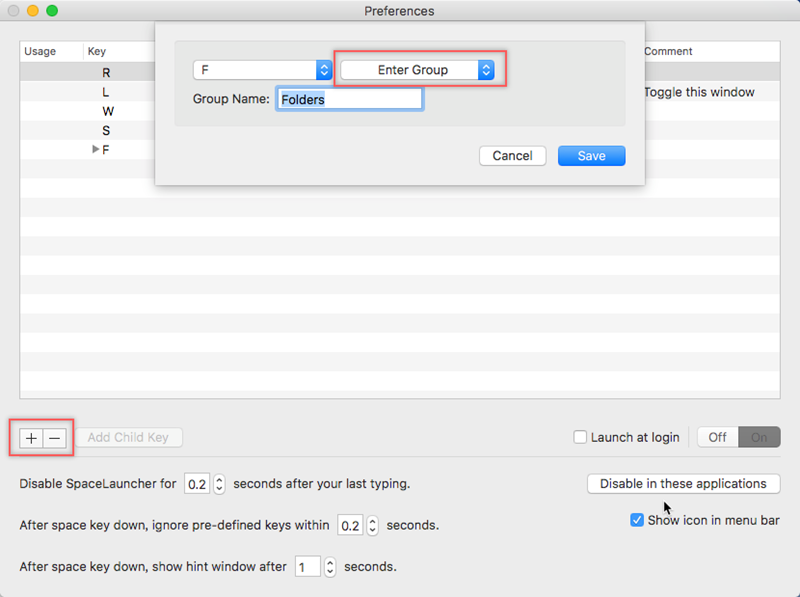Click the Comment column header
The image size is (800, 597).
coord(668,51)
